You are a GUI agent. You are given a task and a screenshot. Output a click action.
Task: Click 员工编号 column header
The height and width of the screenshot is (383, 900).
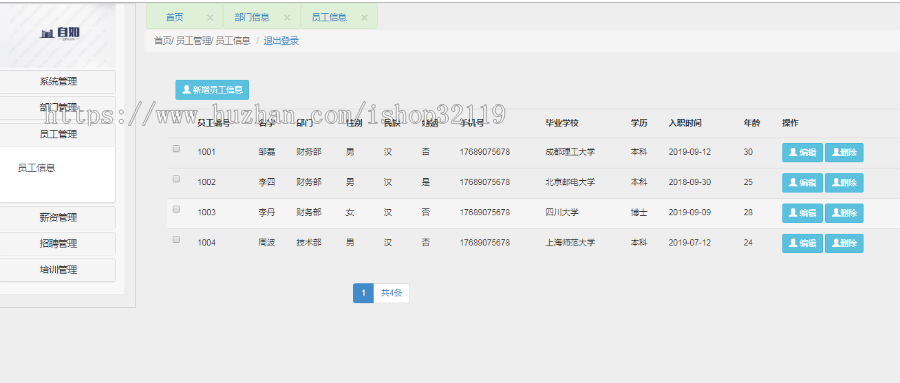coord(214,123)
